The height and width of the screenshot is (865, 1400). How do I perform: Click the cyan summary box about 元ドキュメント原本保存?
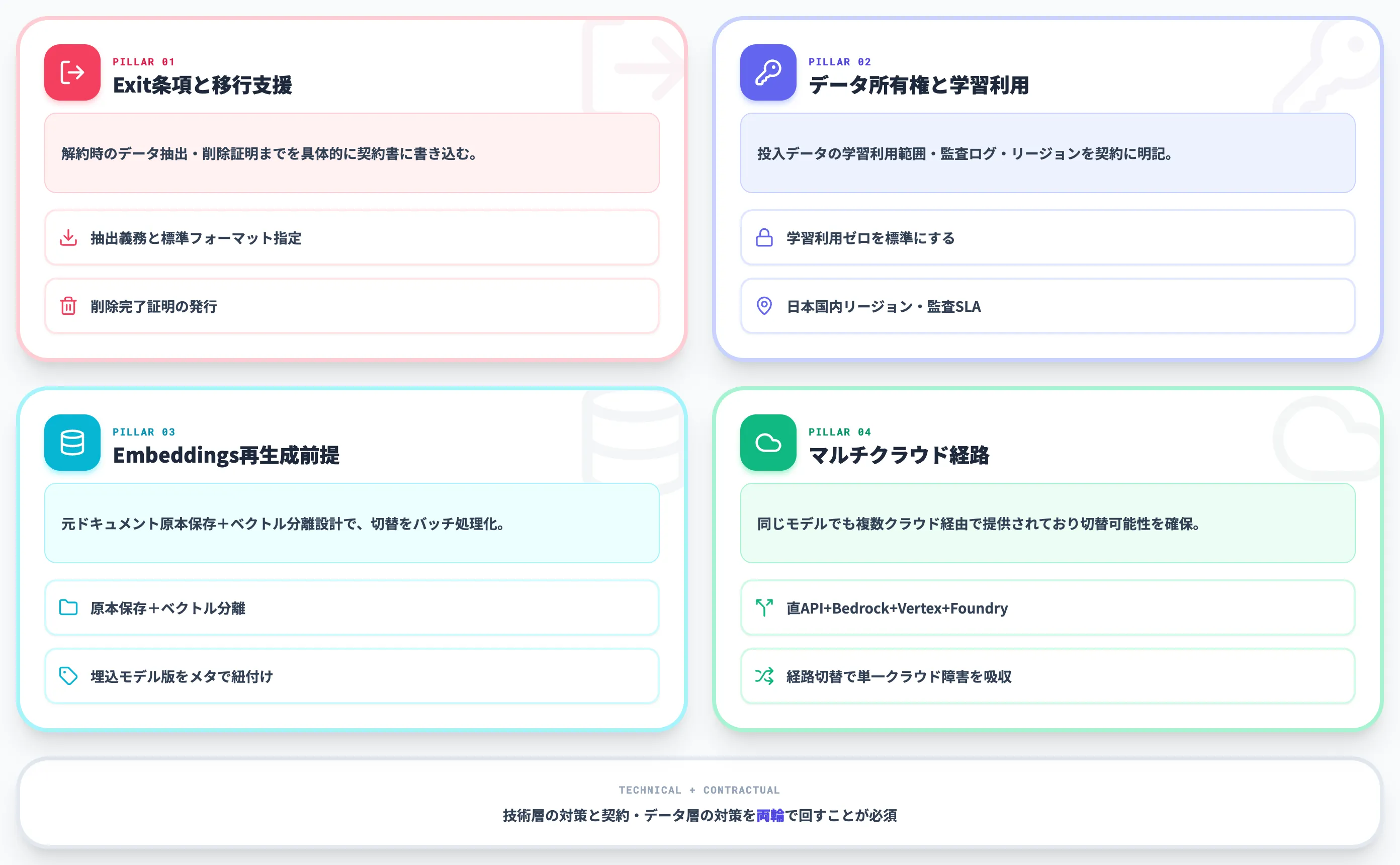click(x=352, y=523)
